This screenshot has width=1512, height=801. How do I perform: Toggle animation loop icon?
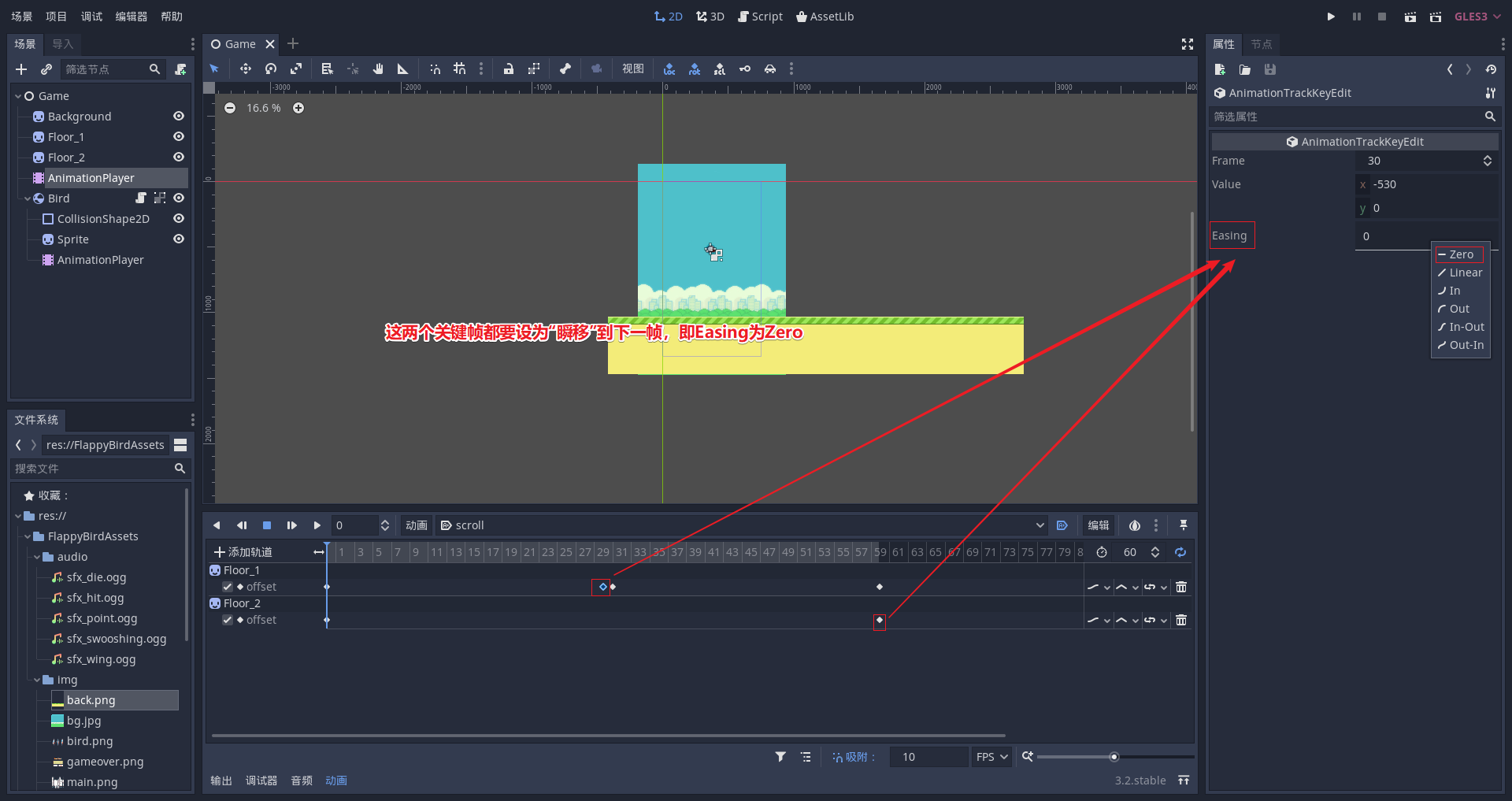coord(1180,552)
